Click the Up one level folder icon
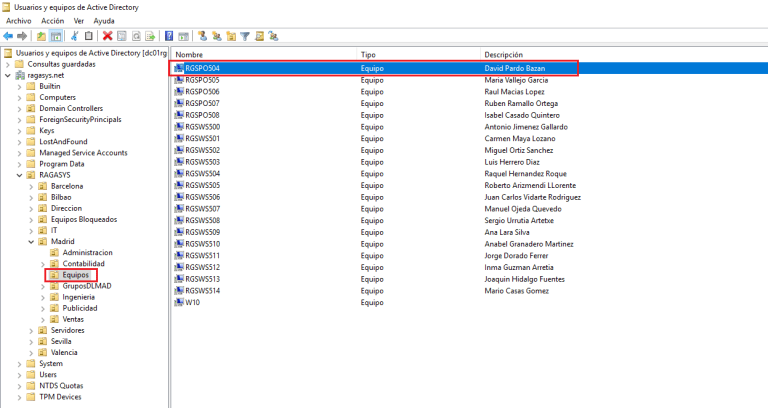The image size is (768, 408). pos(41,36)
